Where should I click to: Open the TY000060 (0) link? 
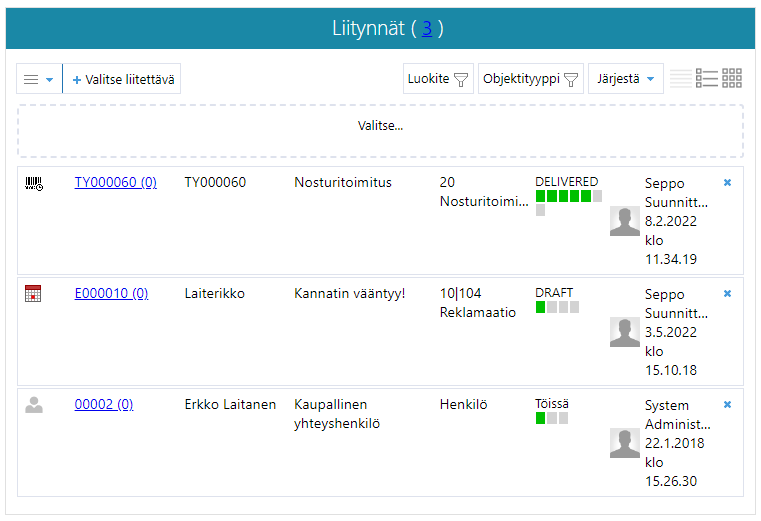115,183
